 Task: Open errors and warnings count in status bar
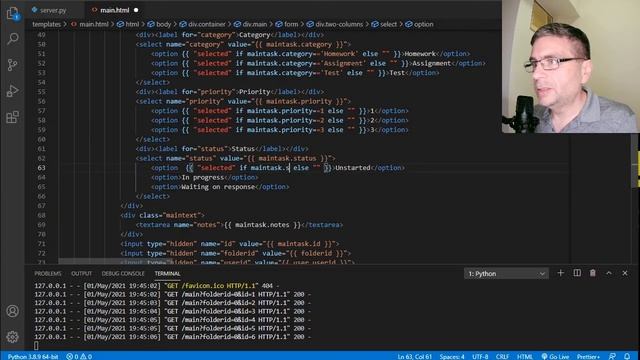coord(79,356)
